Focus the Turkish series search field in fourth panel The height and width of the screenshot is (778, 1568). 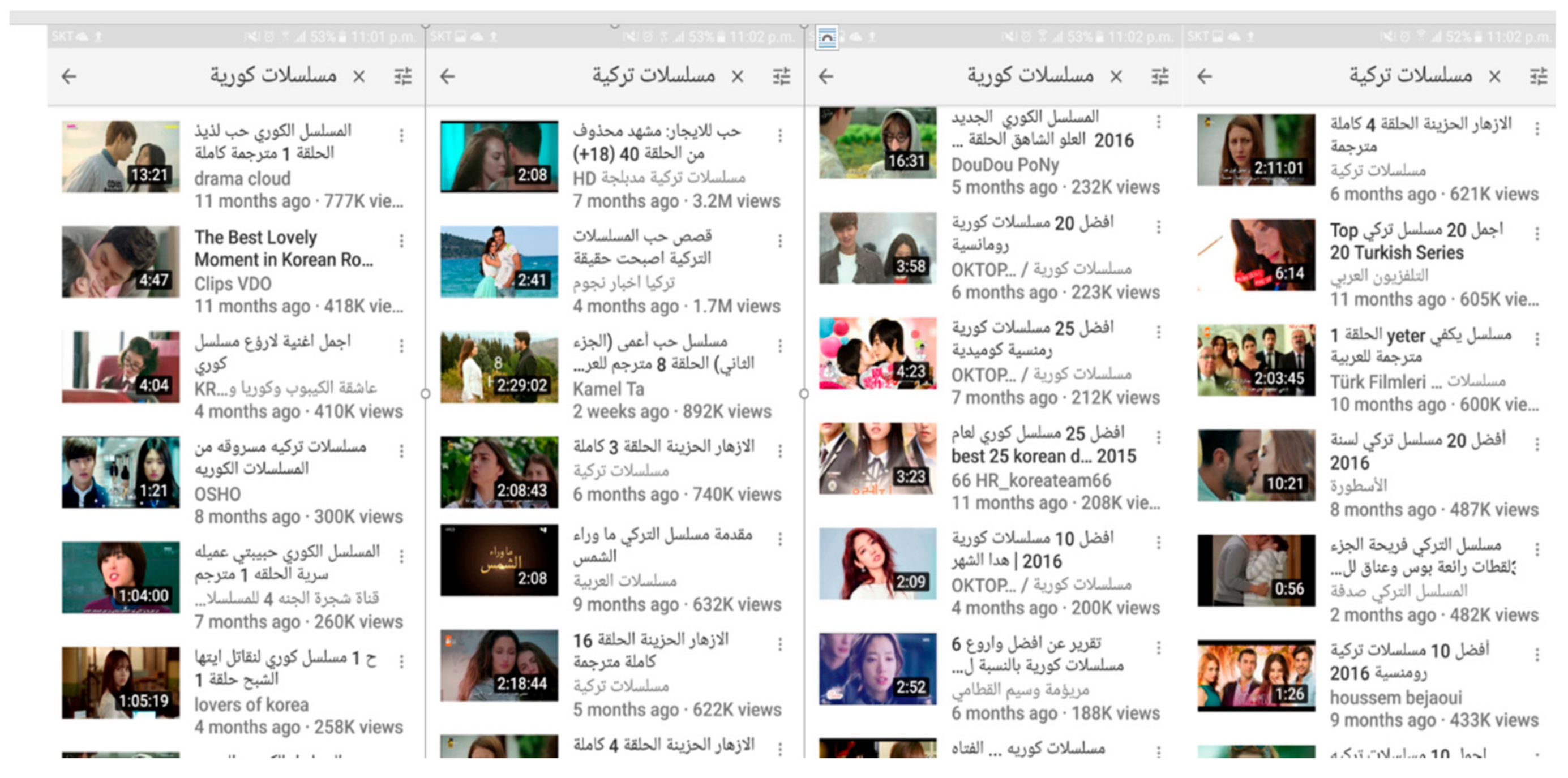(x=1411, y=76)
